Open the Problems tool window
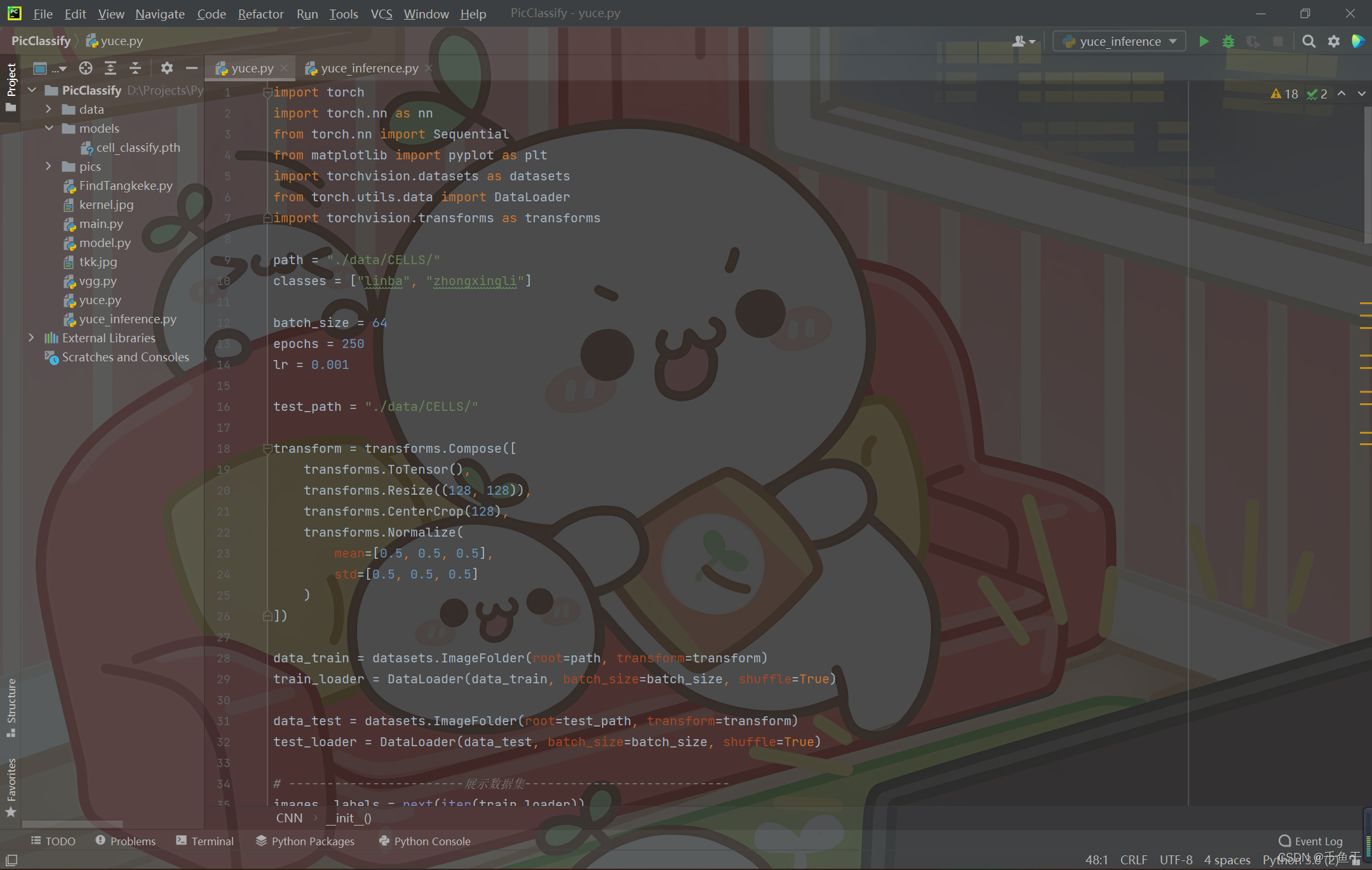Viewport: 1372px width, 870px height. tap(125, 841)
